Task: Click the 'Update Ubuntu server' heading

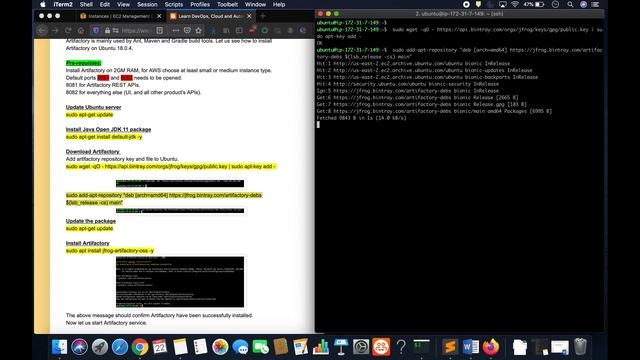Action: (x=93, y=107)
